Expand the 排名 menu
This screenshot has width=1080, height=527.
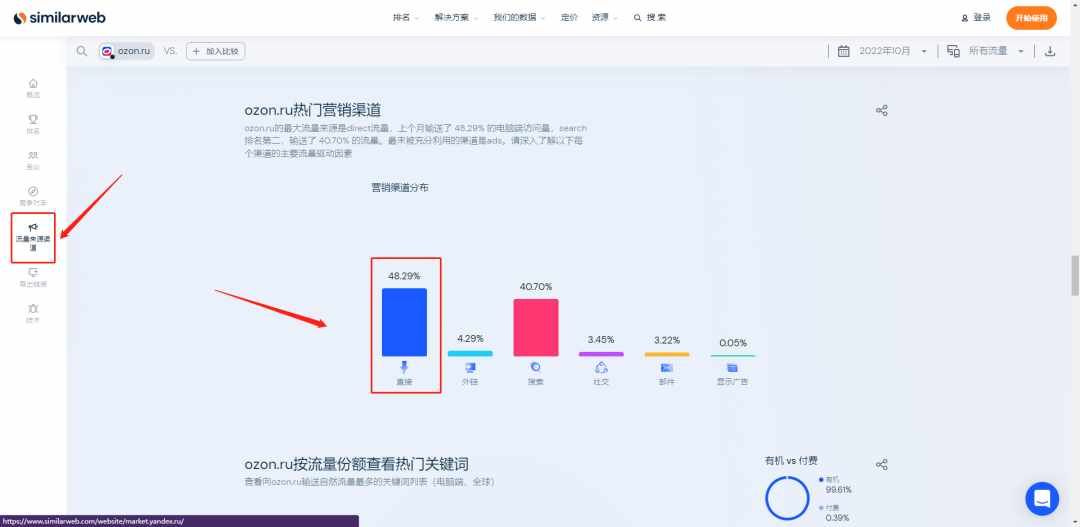(406, 18)
